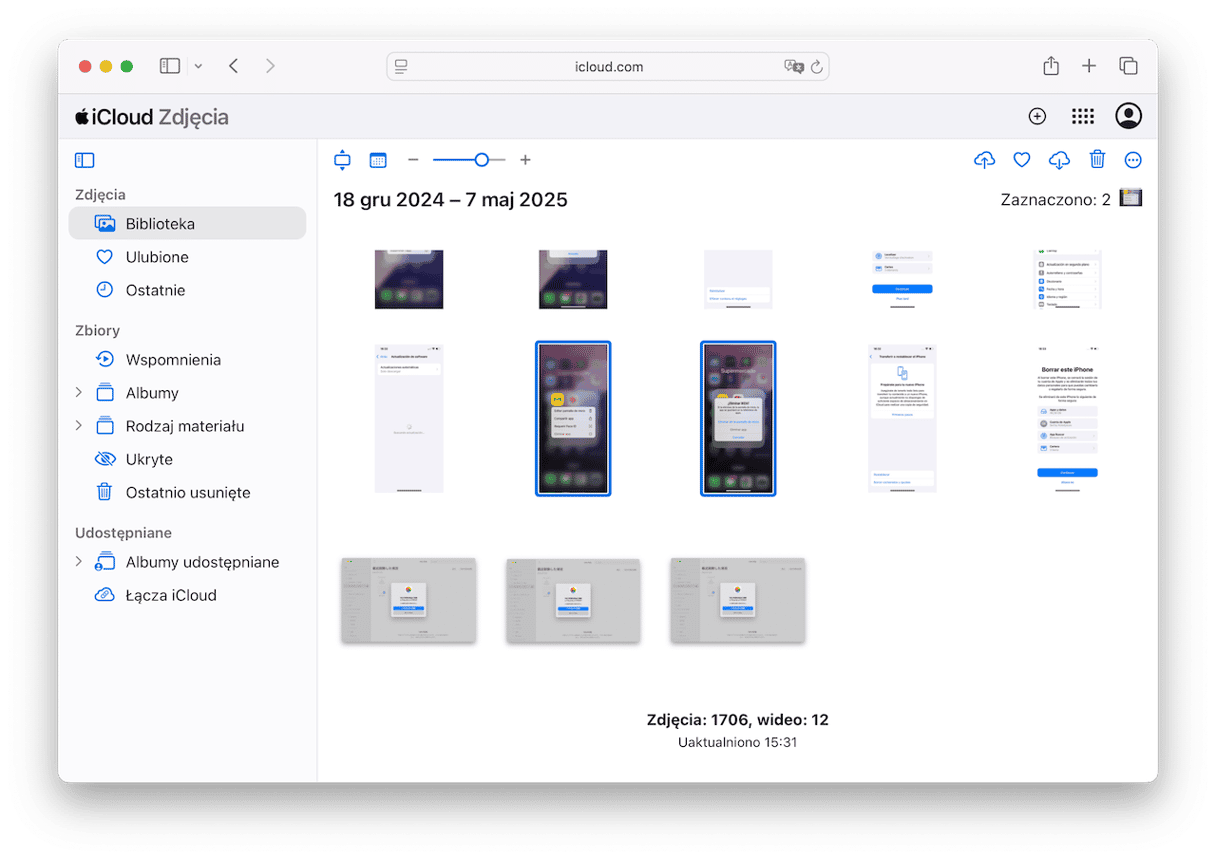The width and height of the screenshot is (1216, 859).
Task: Download selection with cloud download icon
Action: point(1059,160)
